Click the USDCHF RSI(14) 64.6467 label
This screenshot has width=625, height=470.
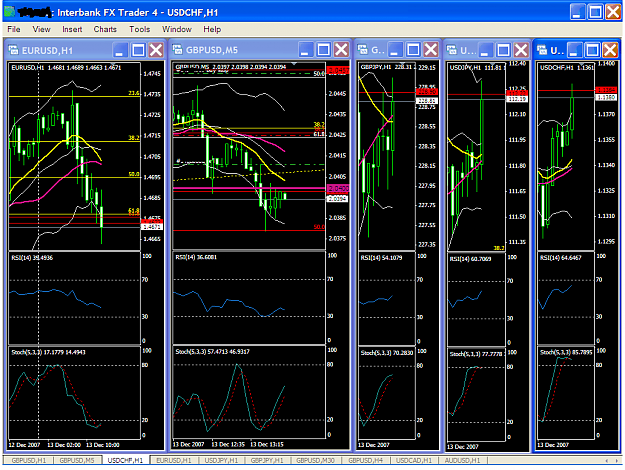[560, 258]
